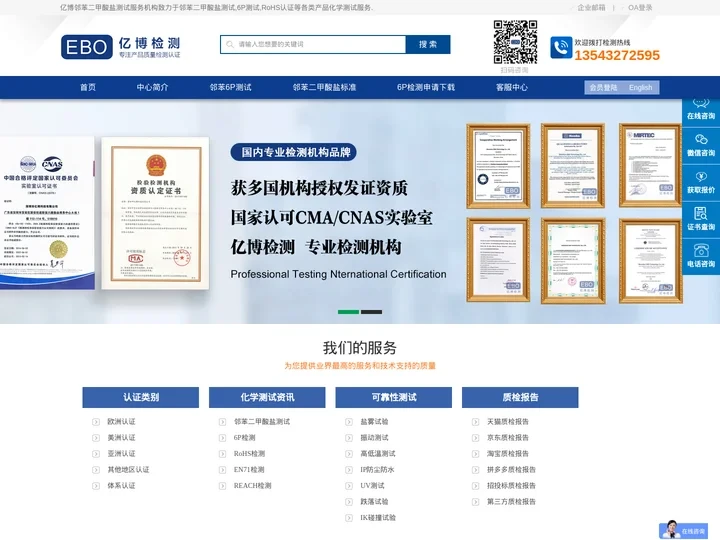The width and height of the screenshot is (720, 540).
Task: Open 淘宝质检报告 link
Action: [508, 454]
